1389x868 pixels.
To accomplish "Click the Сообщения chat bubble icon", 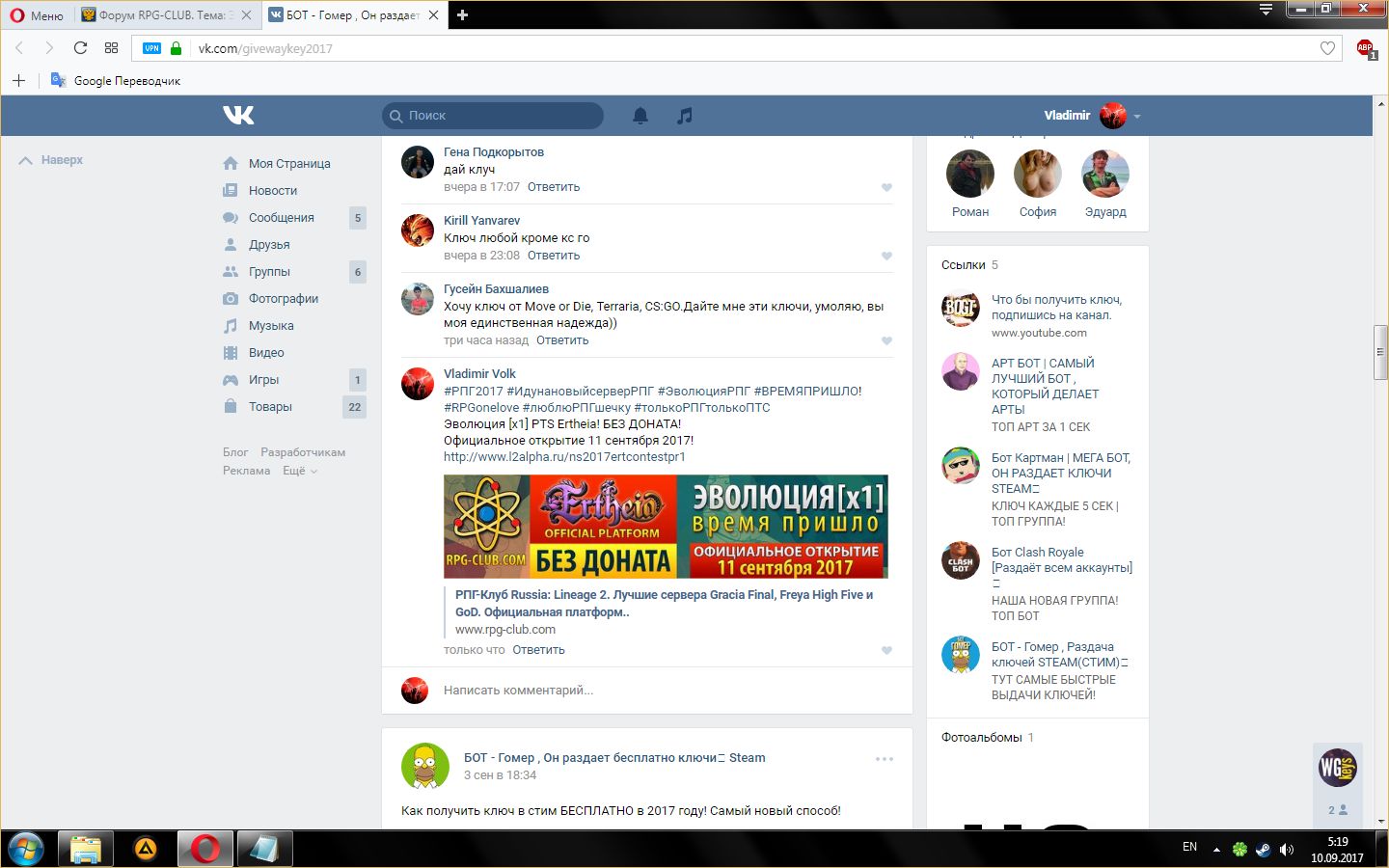I will (x=231, y=218).
